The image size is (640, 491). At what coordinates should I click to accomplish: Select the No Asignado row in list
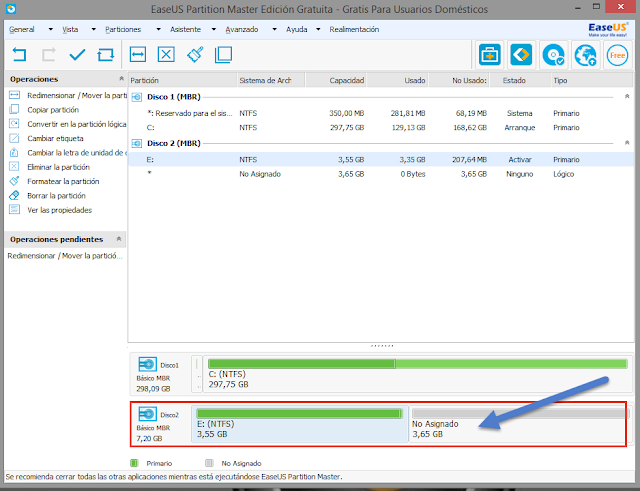tap(381, 174)
